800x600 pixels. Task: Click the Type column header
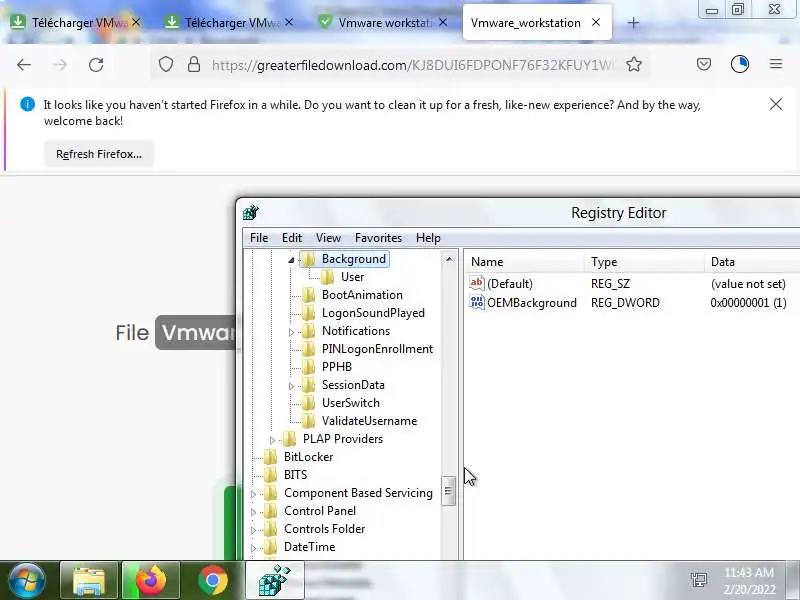coord(644,262)
